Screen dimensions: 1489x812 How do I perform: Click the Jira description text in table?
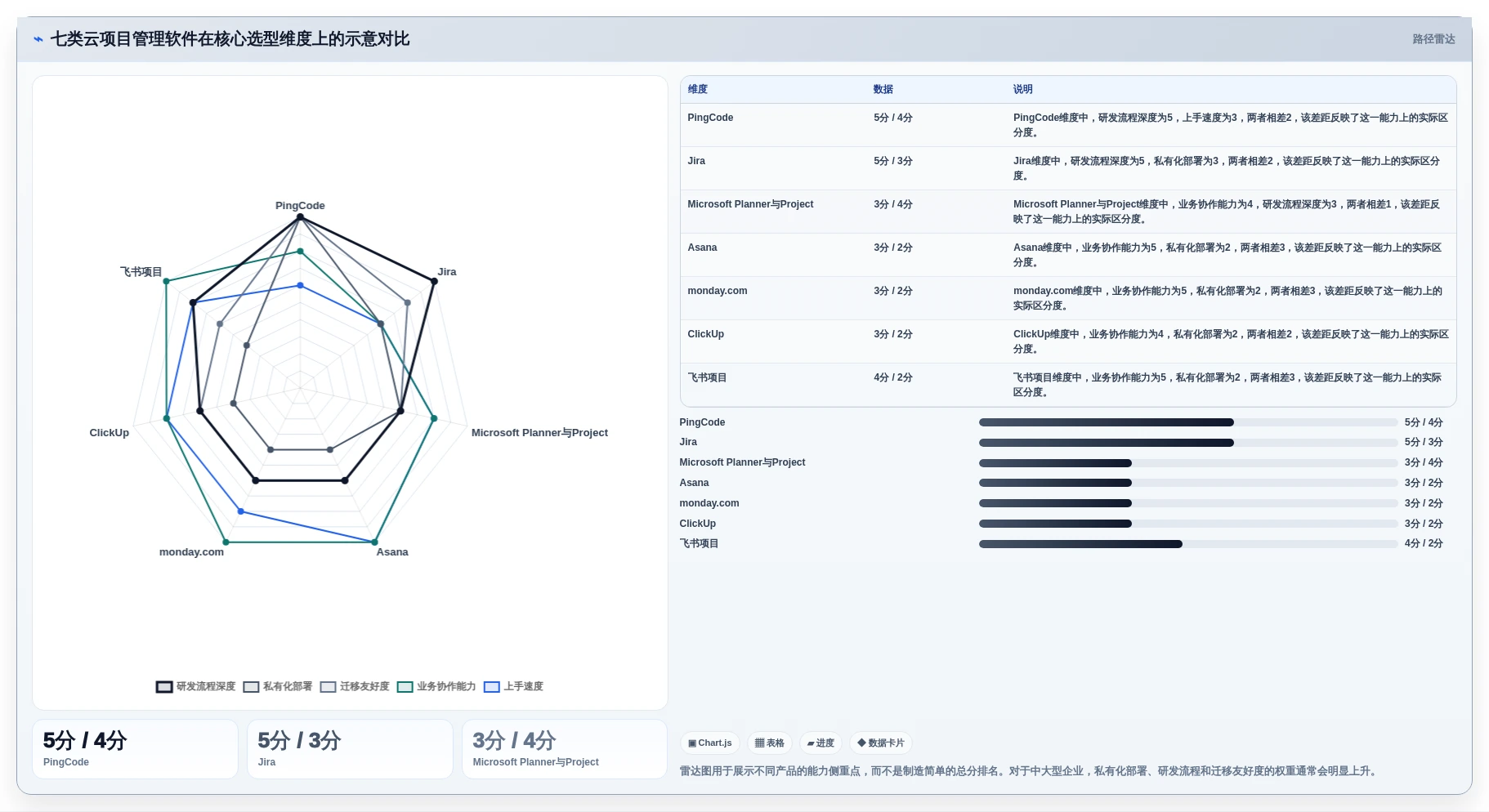tap(1226, 168)
